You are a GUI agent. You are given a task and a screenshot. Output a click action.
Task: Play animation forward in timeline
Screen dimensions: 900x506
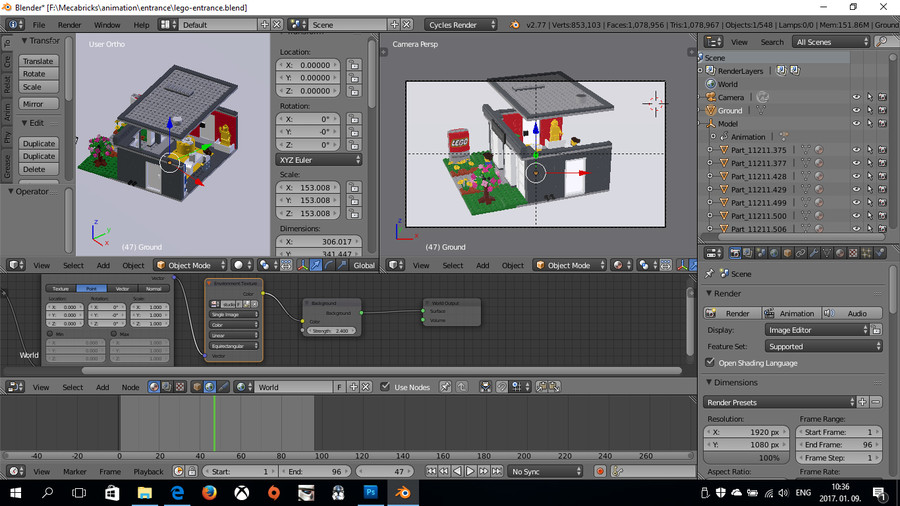[470, 472]
